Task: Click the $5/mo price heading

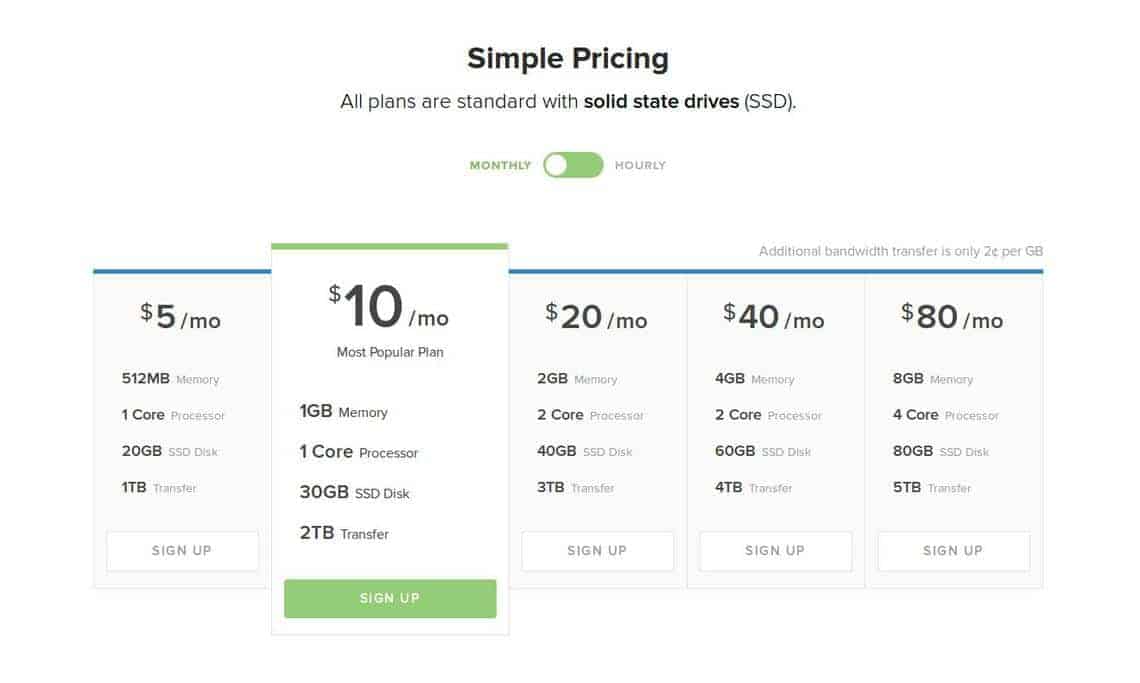Action: pos(181,317)
